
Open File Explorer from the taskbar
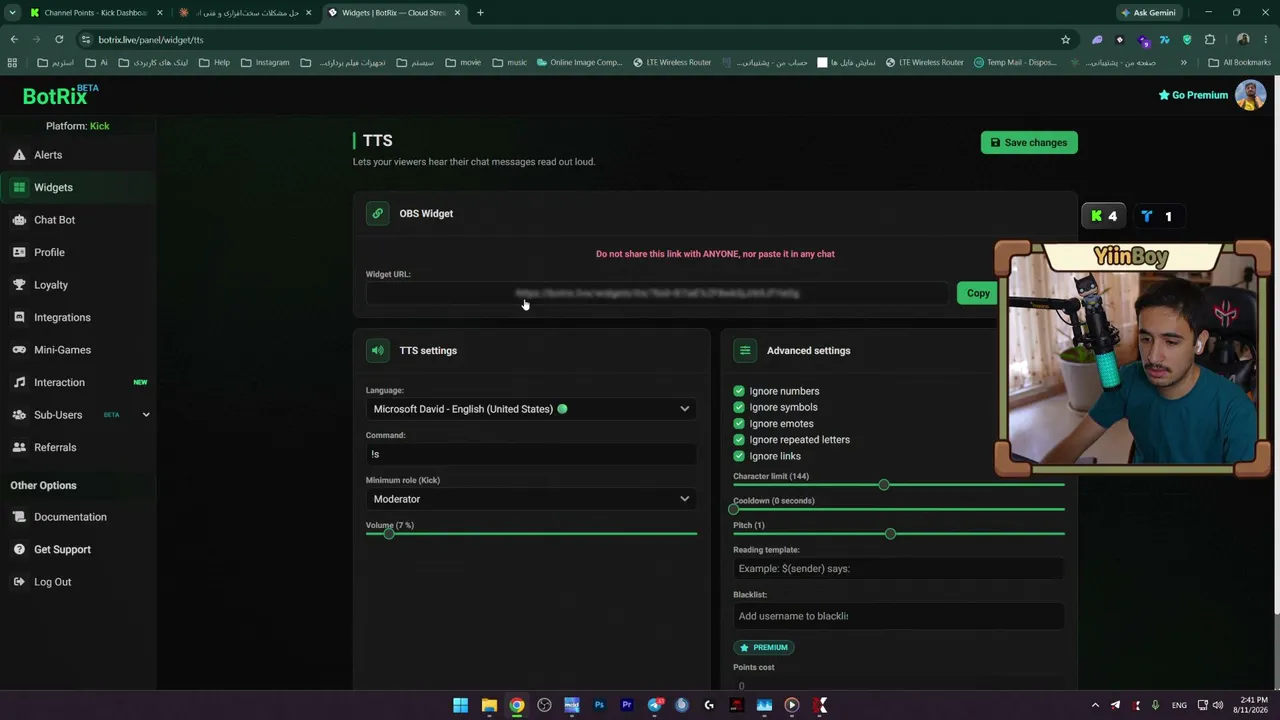pos(489,705)
